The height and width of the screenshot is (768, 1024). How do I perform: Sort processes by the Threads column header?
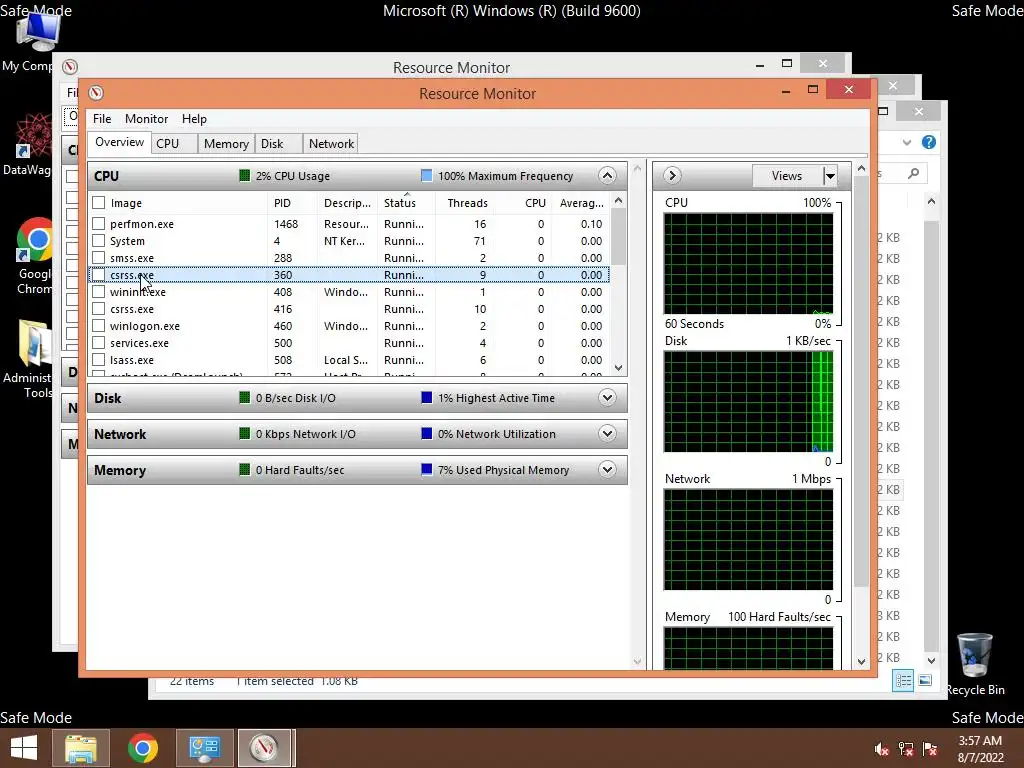(x=466, y=203)
